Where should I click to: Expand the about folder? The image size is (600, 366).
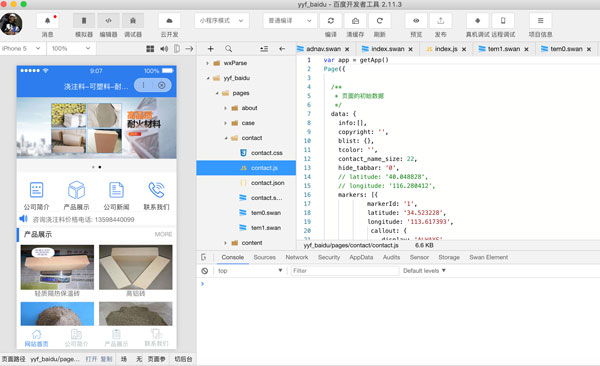point(225,108)
